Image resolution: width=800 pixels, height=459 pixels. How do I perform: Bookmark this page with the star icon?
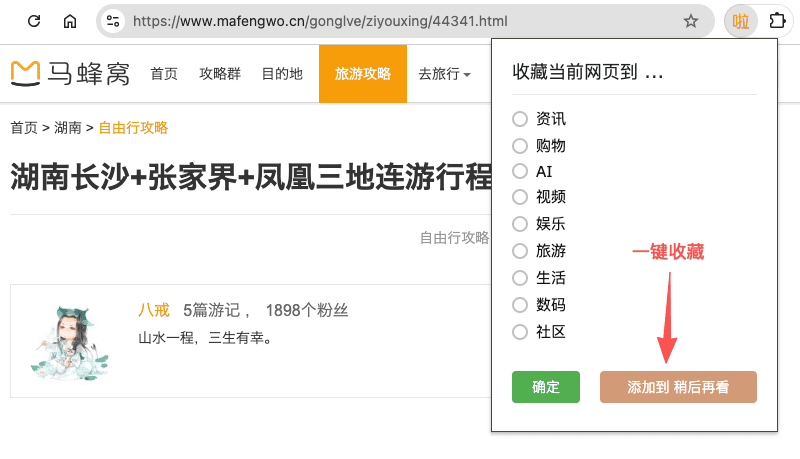pyautogui.click(x=690, y=21)
